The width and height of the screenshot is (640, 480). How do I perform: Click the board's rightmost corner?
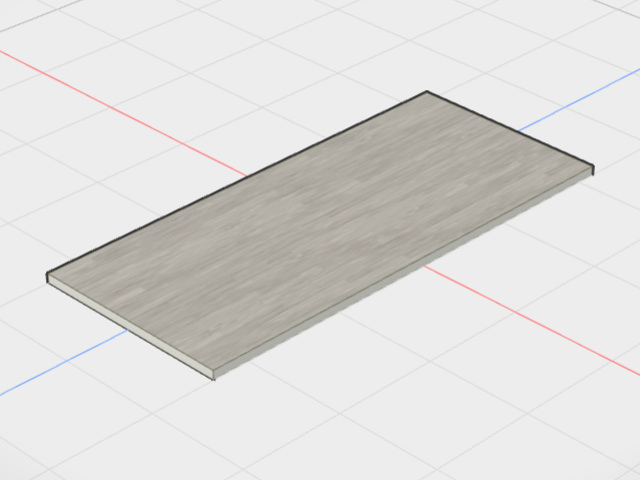(593, 167)
